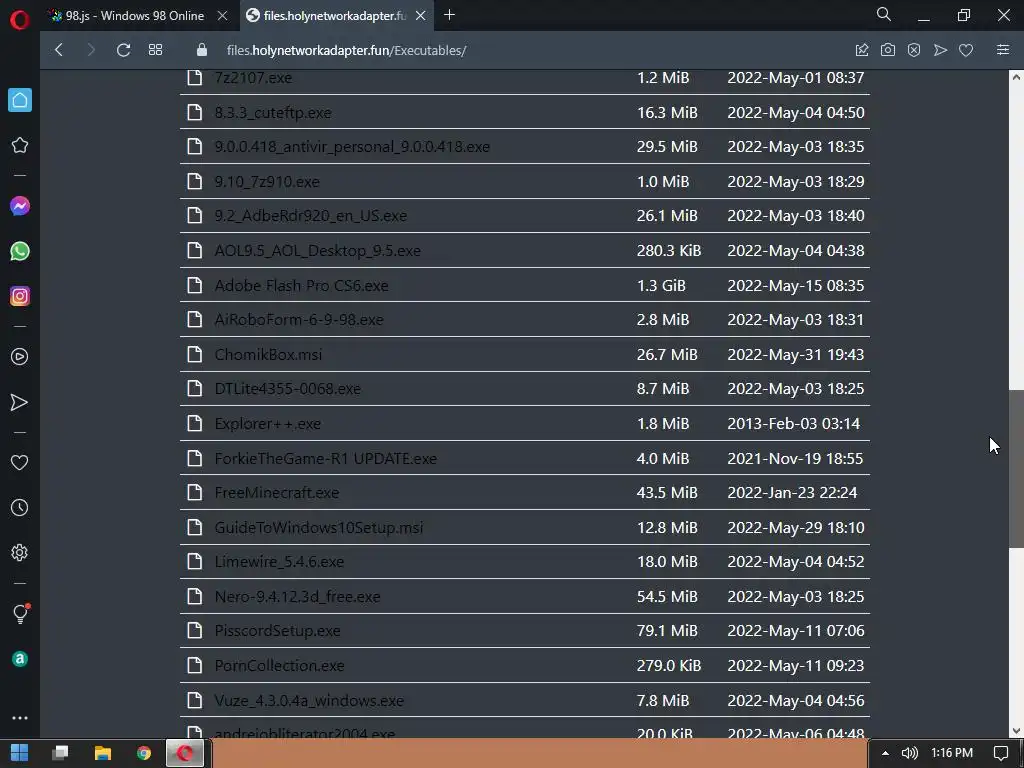Open the Opera home workspace icon in the sidebar

[x=20, y=100]
